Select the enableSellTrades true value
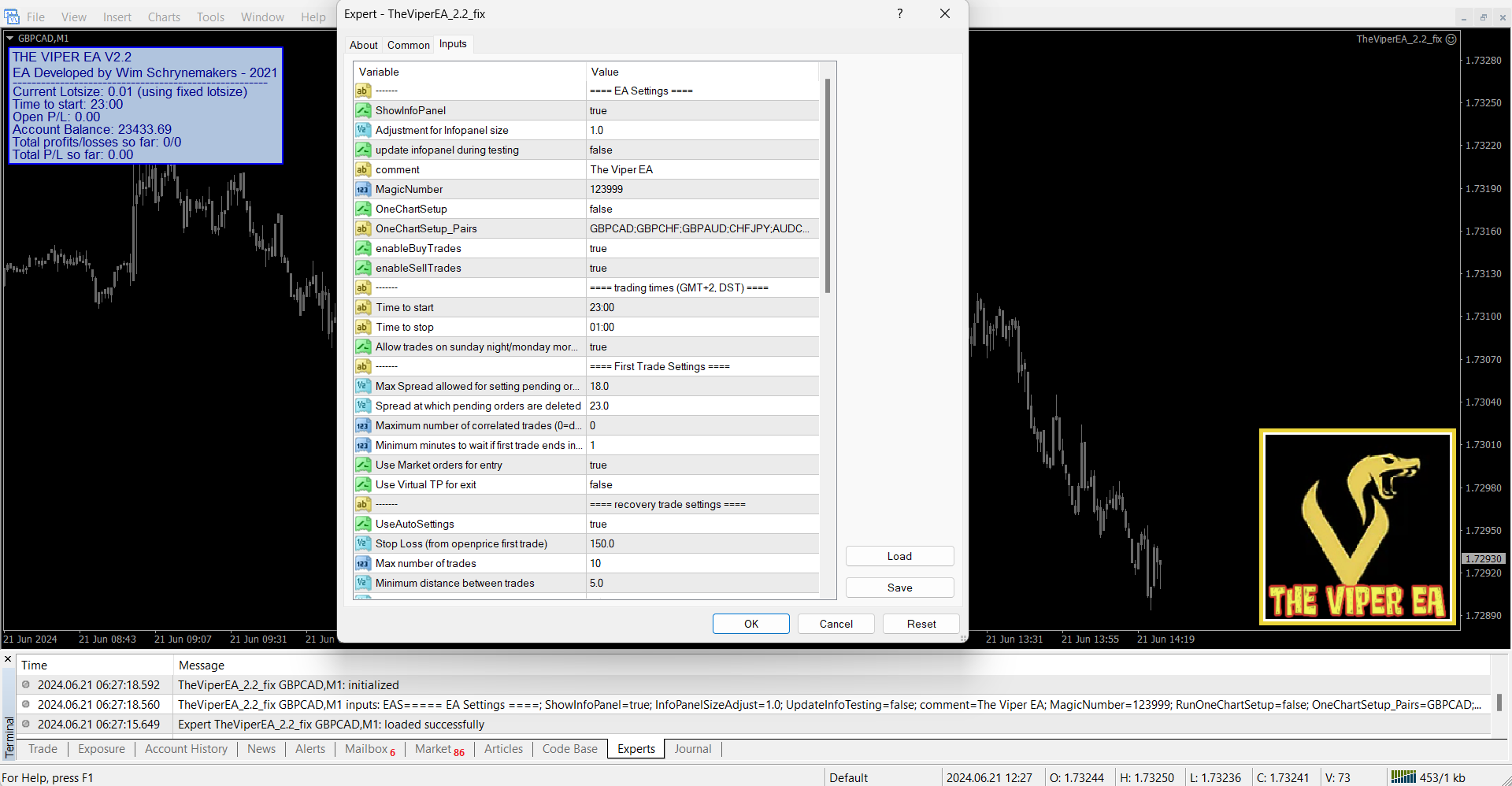Image resolution: width=1512 pixels, height=786 pixels. [x=598, y=268]
